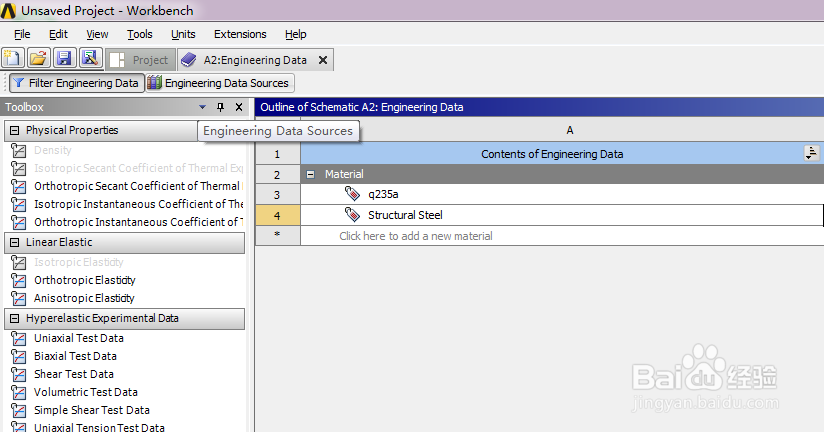Click the column A header
Image resolution: width=824 pixels, height=432 pixels.
(x=570, y=130)
